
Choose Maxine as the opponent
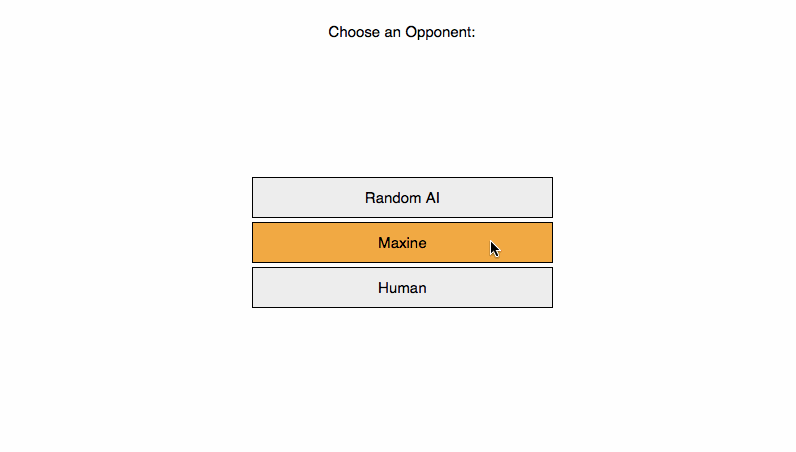402,243
